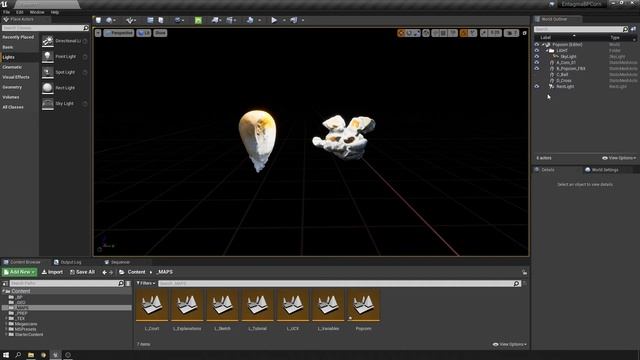Toggle rotation snapping in the viewport
The width and height of the screenshot is (640, 360).
(464, 33)
